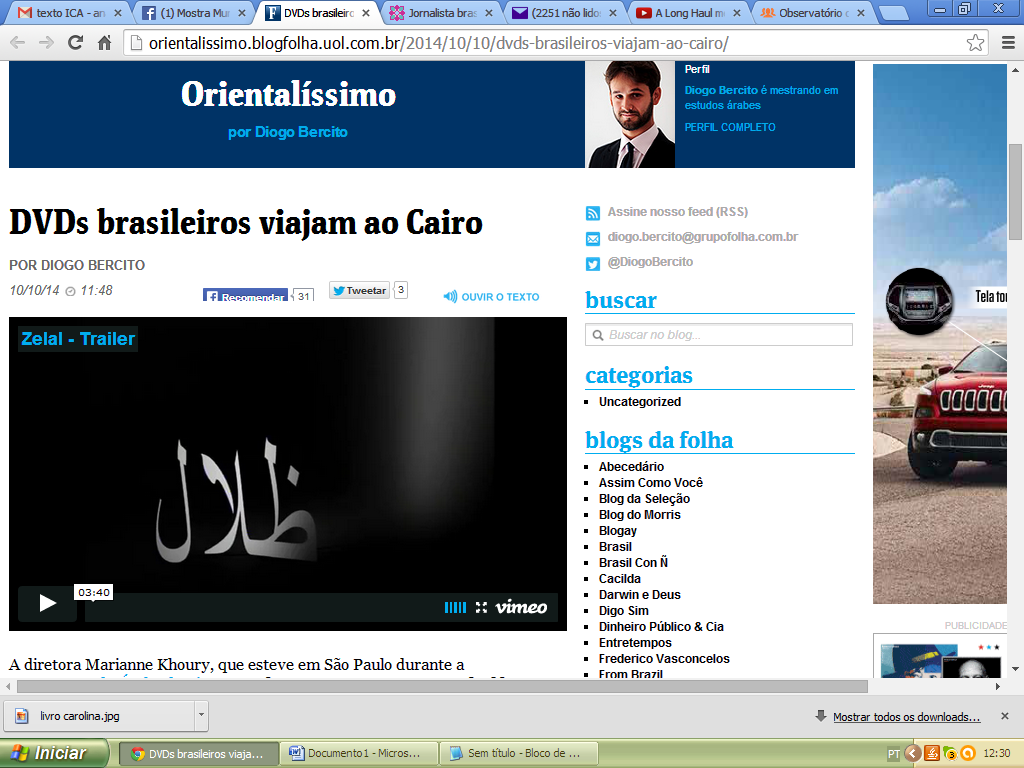Click the Zelal - Trailer video title
The height and width of the screenshot is (768, 1024).
pyautogui.click(x=78, y=339)
